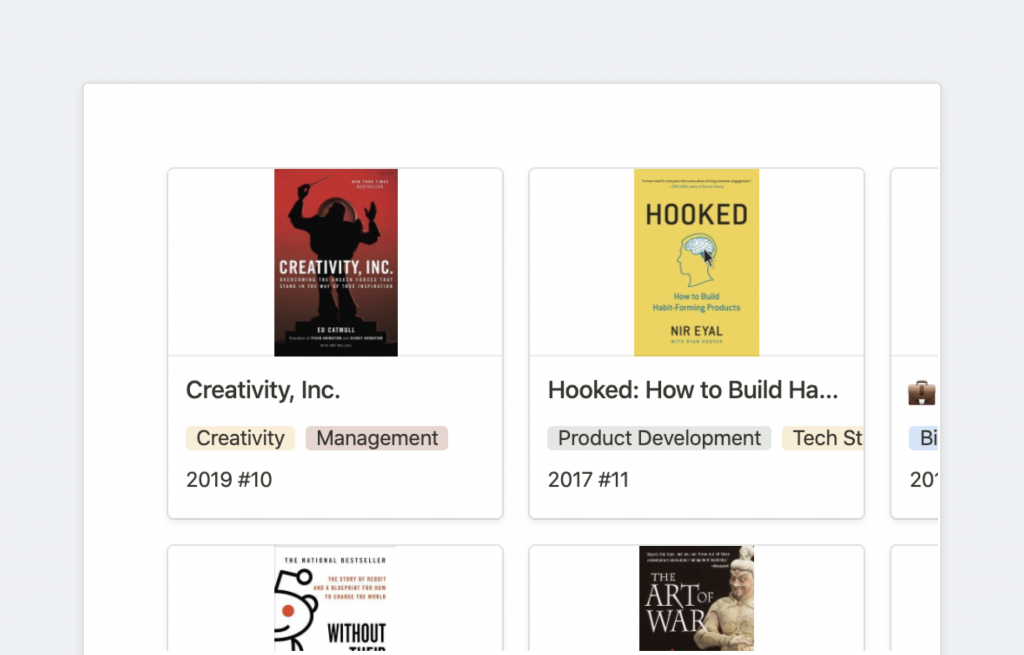Select the partially visible 'Tech St' tag
The width and height of the screenshot is (1024, 655).
click(x=823, y=438)
